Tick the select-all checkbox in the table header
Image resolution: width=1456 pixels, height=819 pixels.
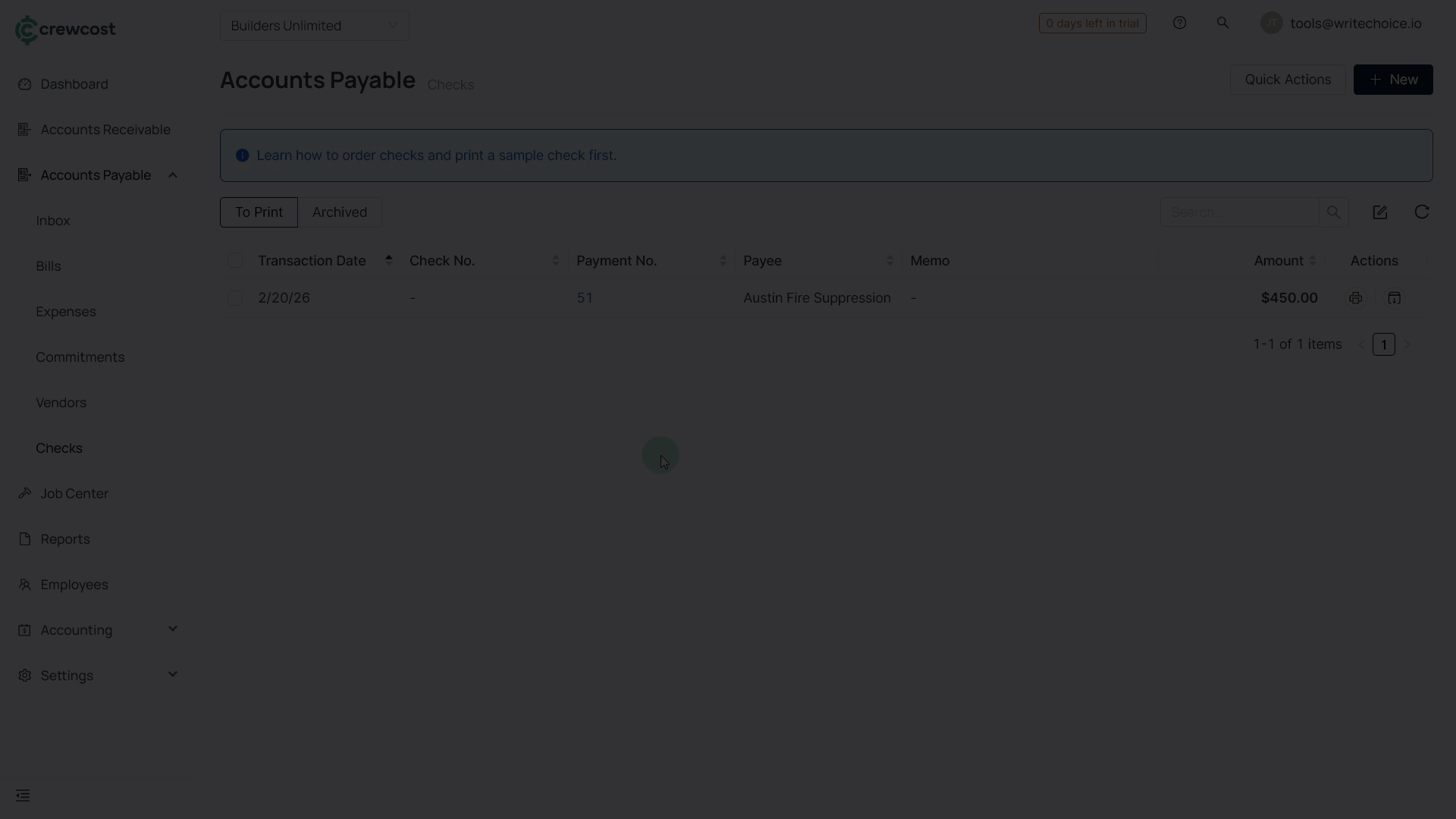coord(235,261)
